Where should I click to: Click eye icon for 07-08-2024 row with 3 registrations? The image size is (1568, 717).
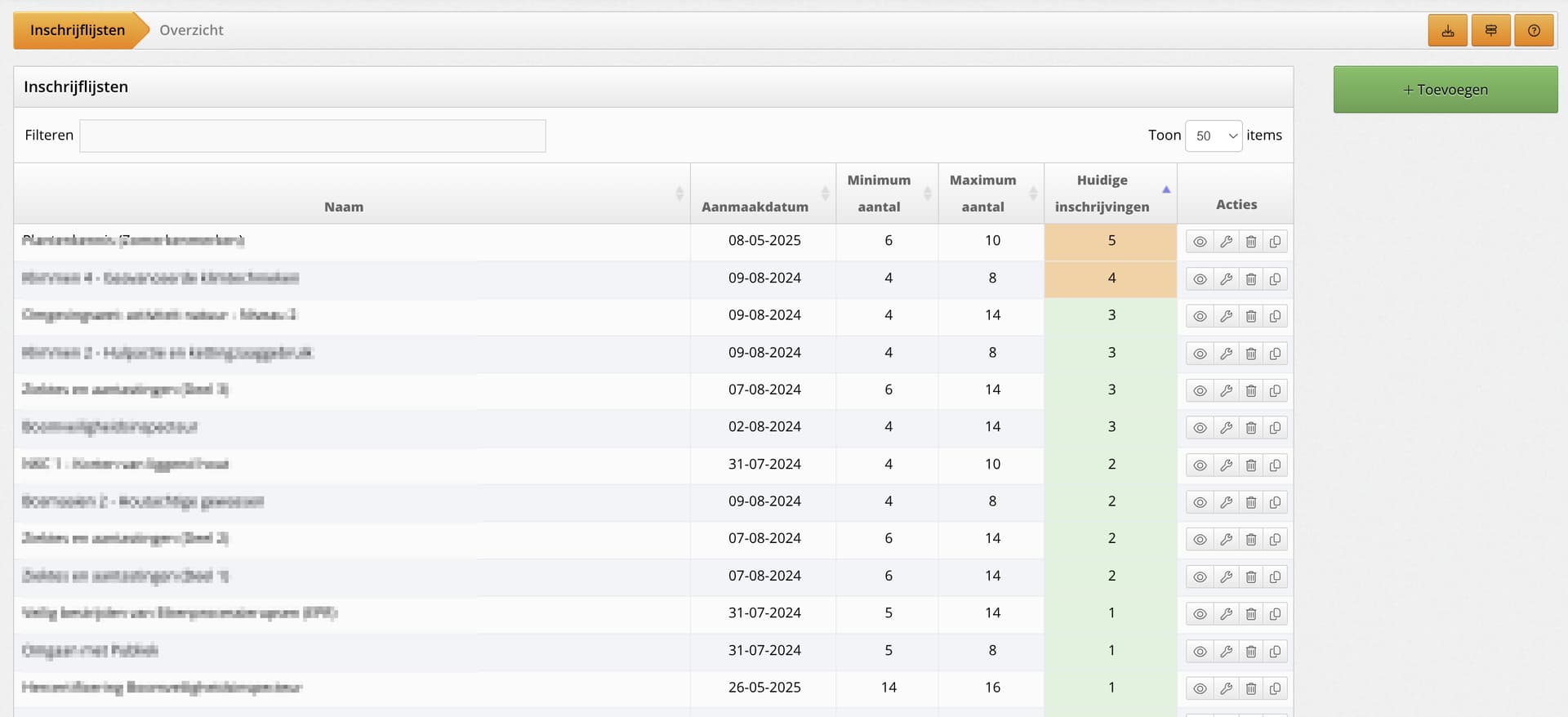[1200, 390]
